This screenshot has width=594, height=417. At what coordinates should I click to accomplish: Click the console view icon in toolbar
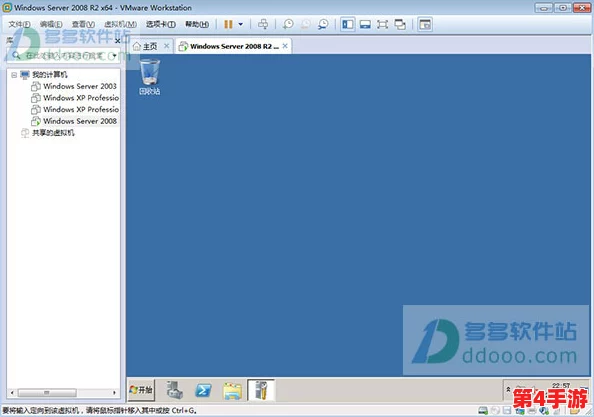(x=425, y=25)
